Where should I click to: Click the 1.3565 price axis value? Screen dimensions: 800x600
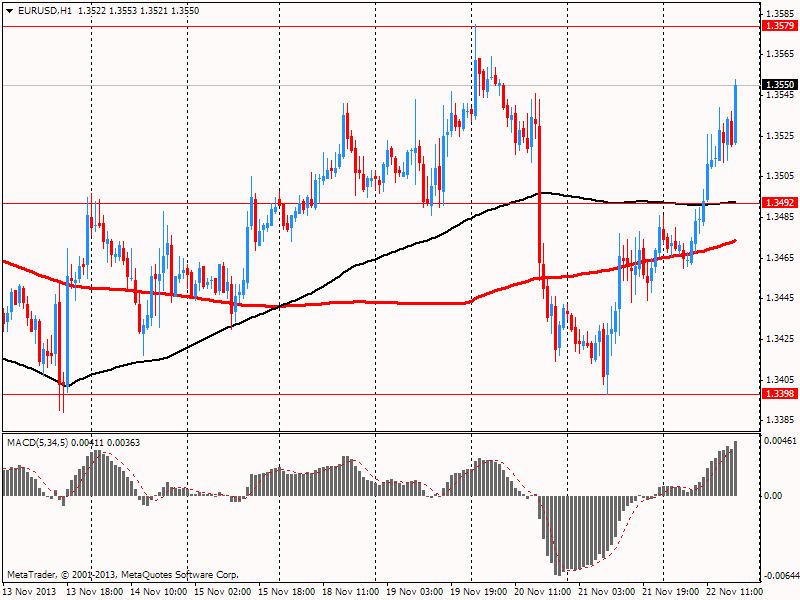tap(778, 54)
